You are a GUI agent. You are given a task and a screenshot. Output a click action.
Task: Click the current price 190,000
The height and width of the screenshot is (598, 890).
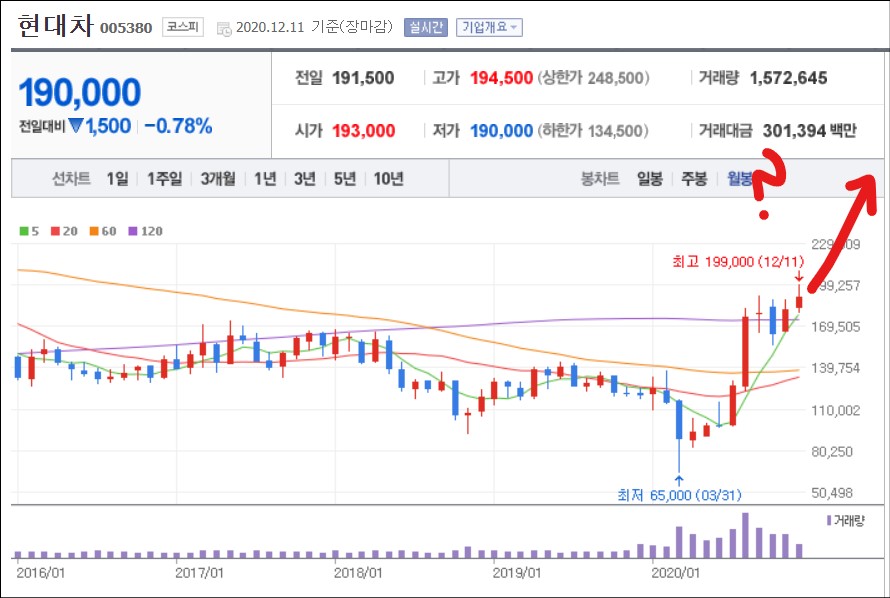[x=79, y=92]
